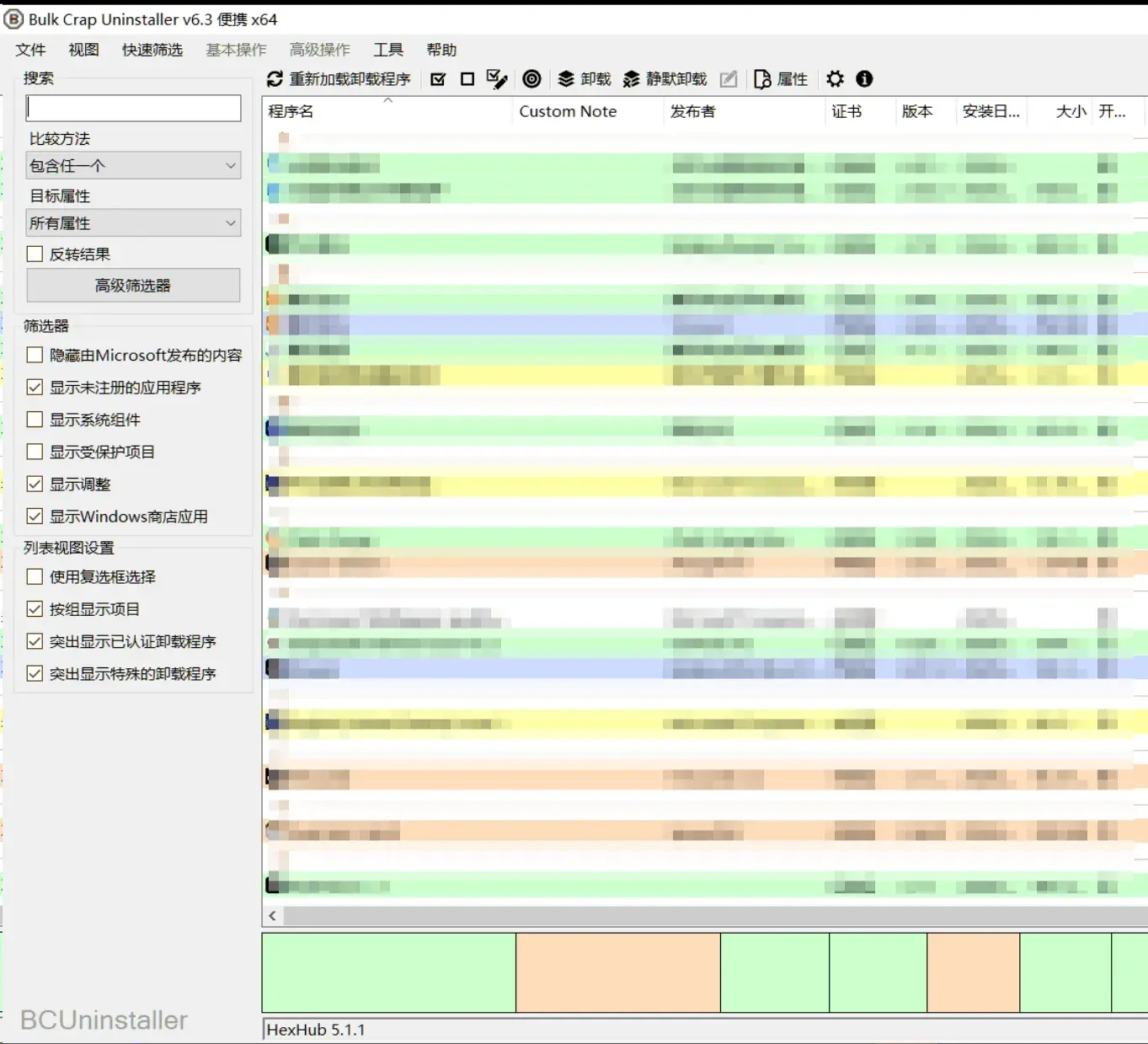This screenshot has width=1148, height=1044.
Task: Sort by Custom Note column header
Action: 588,111
